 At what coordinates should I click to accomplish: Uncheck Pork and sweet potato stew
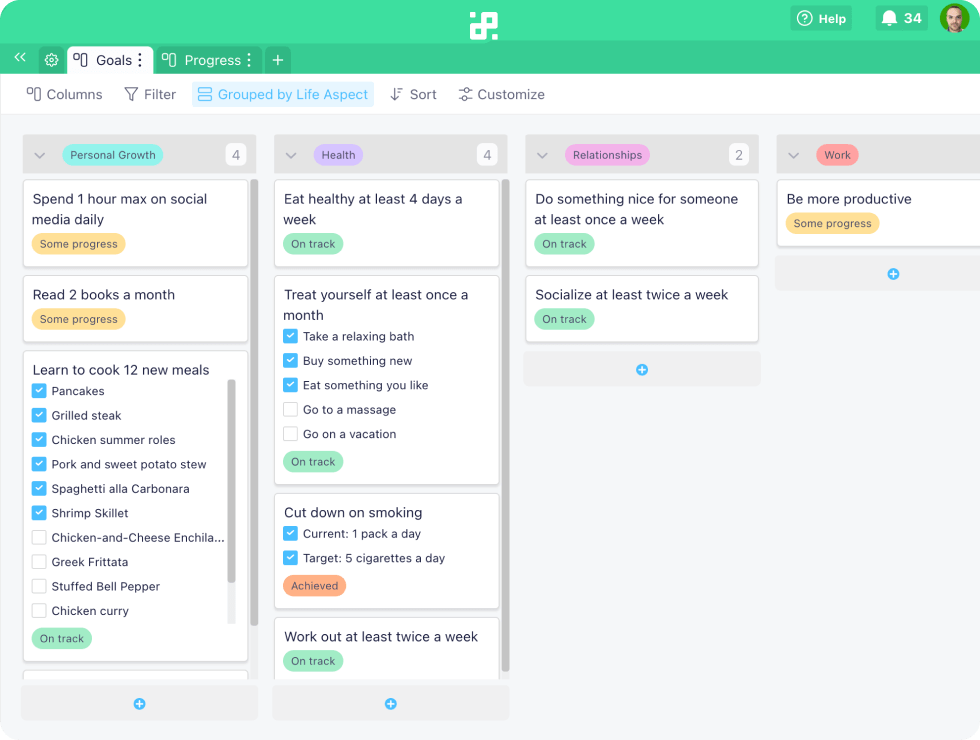tap(39, 464)
